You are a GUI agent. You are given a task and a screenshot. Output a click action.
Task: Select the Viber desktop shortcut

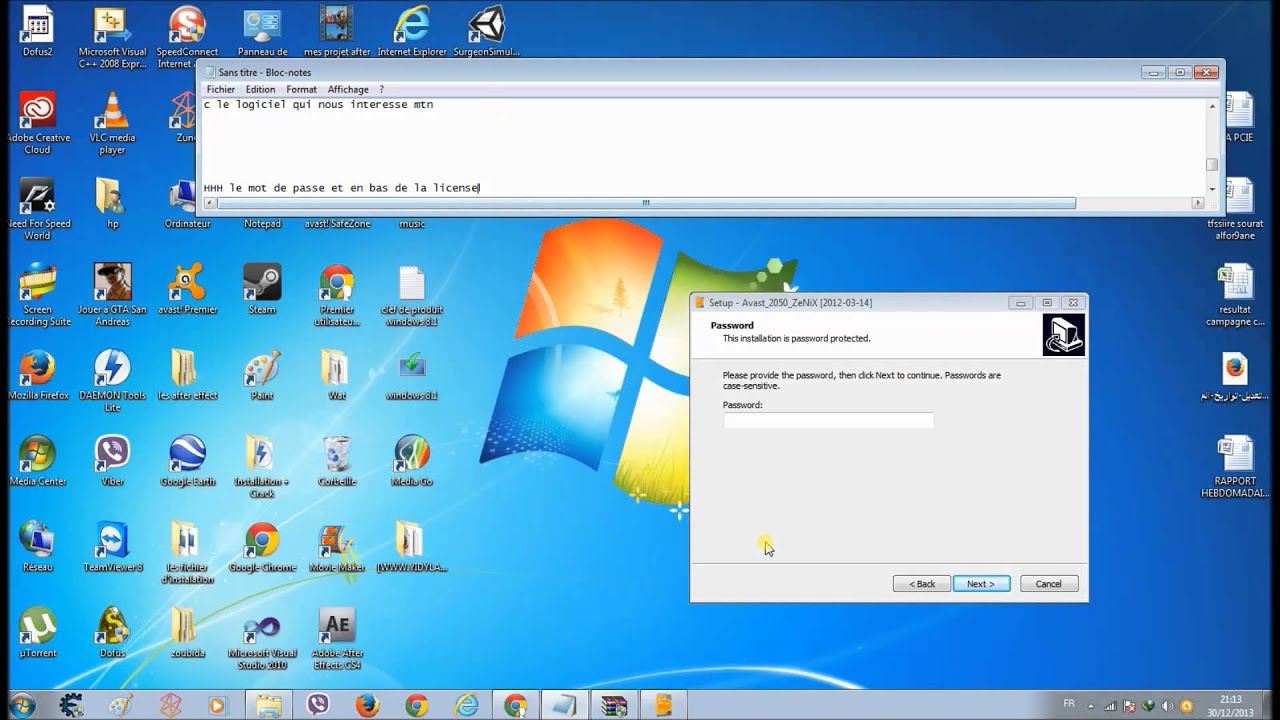(112, 461)
